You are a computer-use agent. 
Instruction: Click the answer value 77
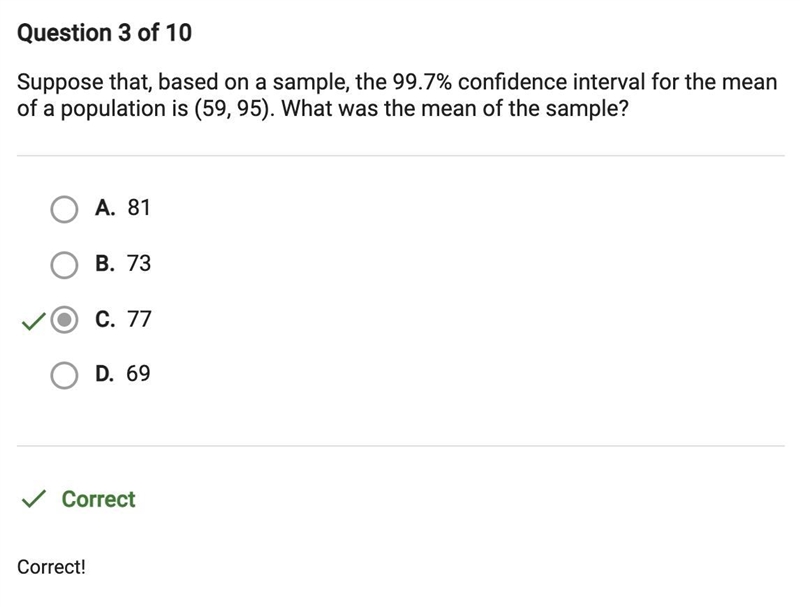(139, 319)
